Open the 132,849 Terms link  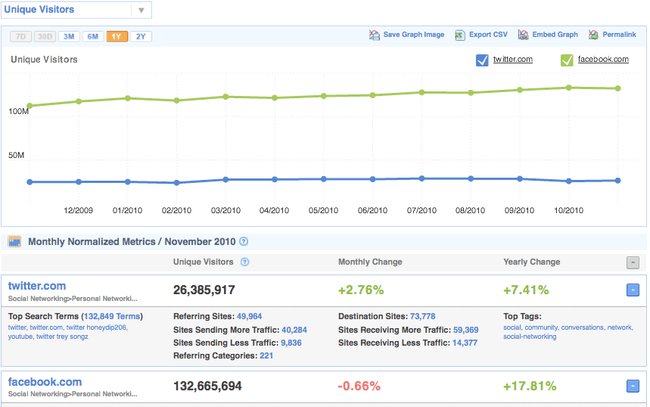[112, 316]
